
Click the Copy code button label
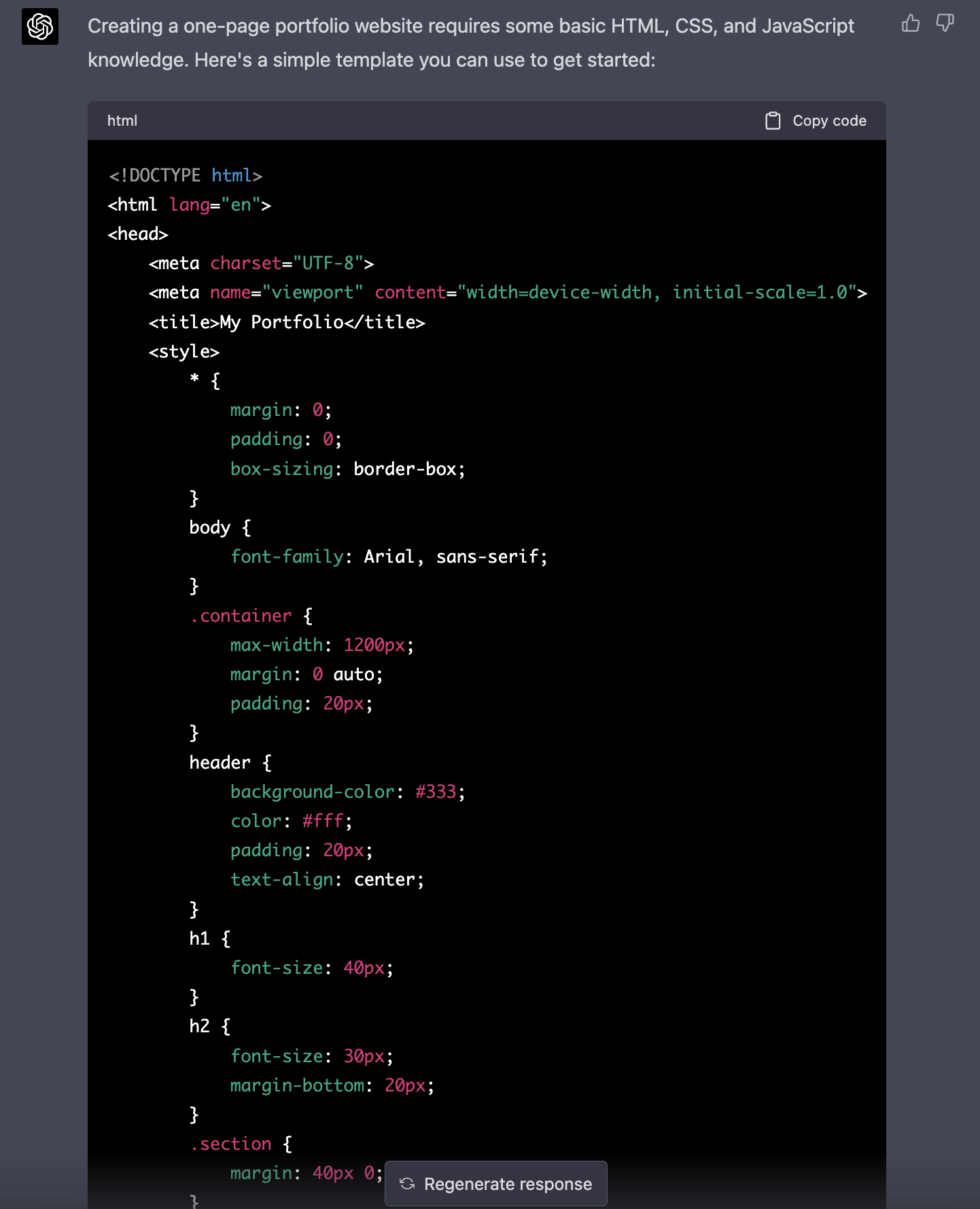[x=829, y=121]
